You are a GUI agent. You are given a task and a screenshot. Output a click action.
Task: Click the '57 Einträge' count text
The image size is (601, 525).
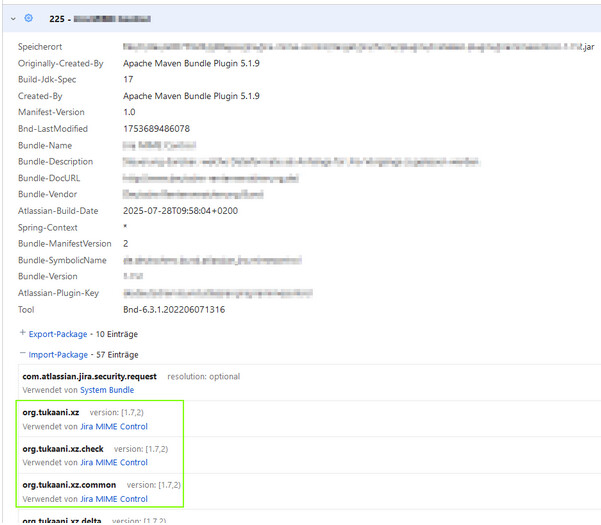pyautogui.click(x=117, y=355)
